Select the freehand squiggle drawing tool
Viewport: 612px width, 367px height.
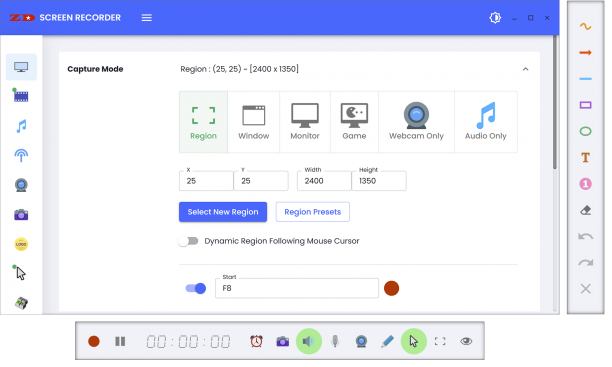585,27
